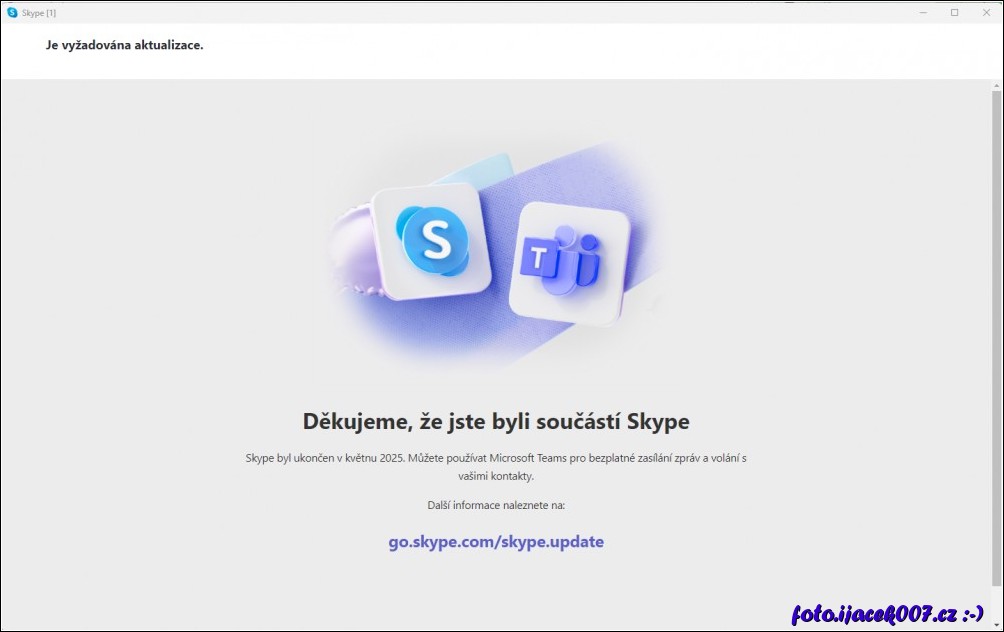Open the go.skype.com/skype.update link
Image resolution: width=1004 pixels, height=632 pixels.
[x=496, y=541]
